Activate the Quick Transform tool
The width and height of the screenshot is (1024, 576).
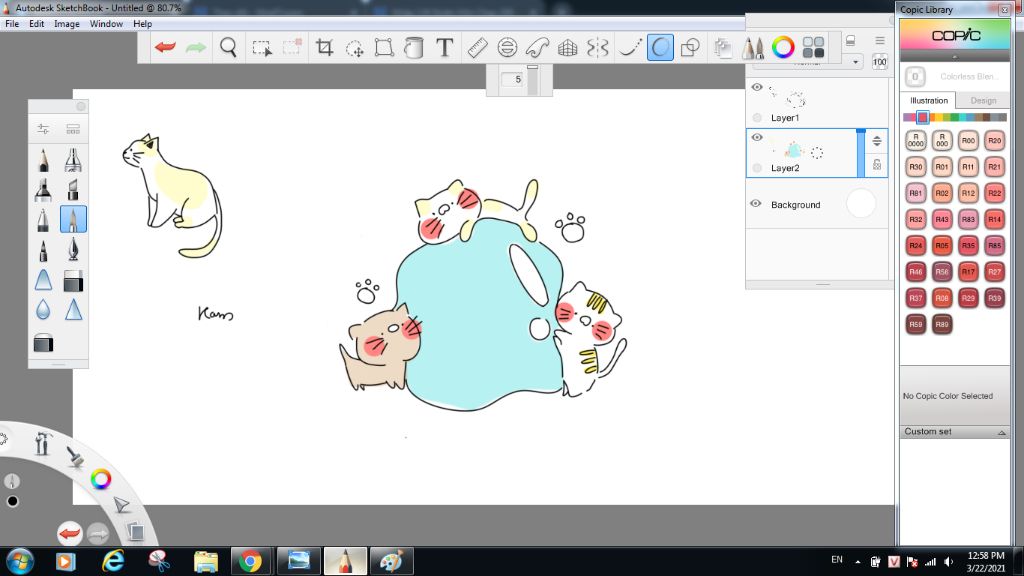tap(355, 48)
